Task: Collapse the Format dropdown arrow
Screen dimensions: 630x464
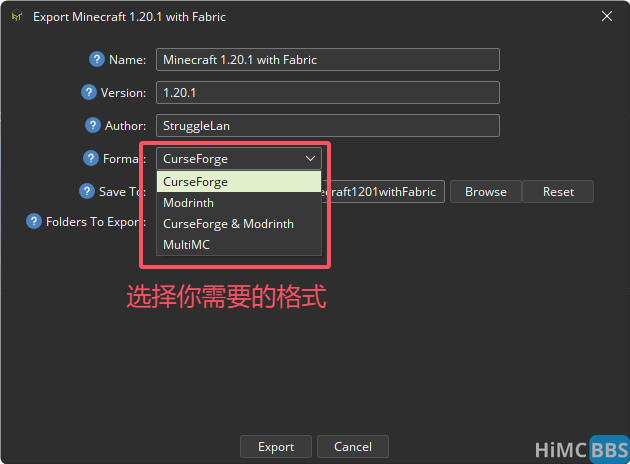Action: 310,158
